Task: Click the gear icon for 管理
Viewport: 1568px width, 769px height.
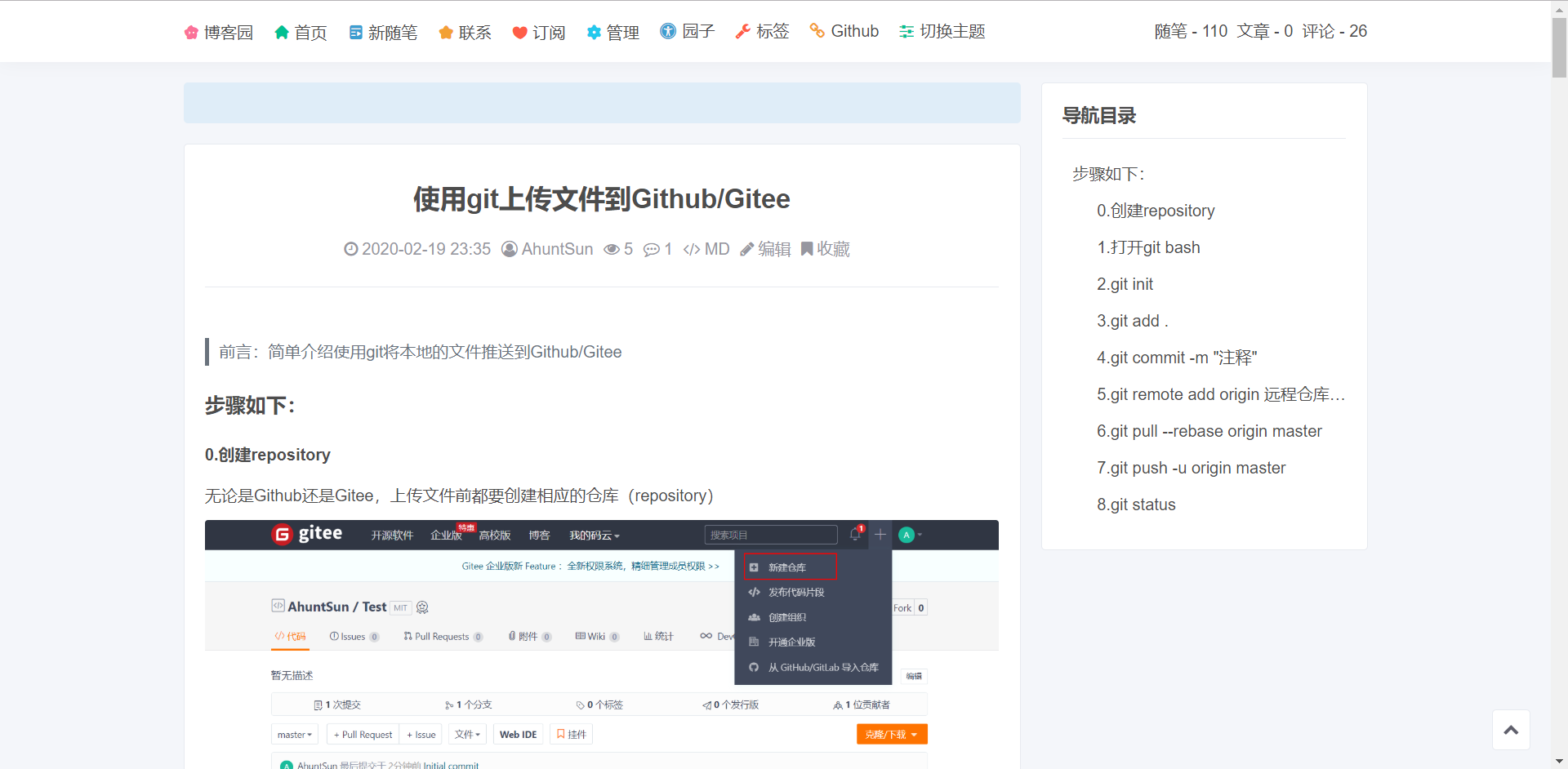Action: [x=594, y=33]
